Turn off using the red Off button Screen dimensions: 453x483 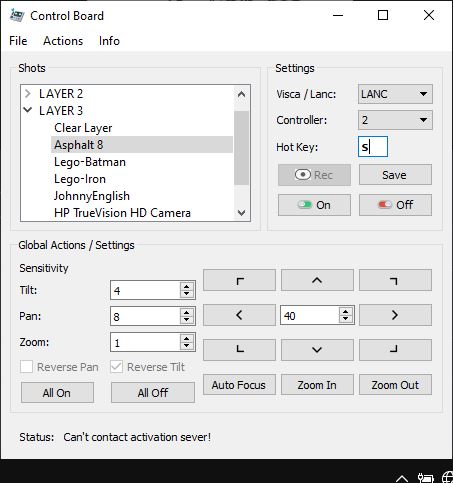395,205
